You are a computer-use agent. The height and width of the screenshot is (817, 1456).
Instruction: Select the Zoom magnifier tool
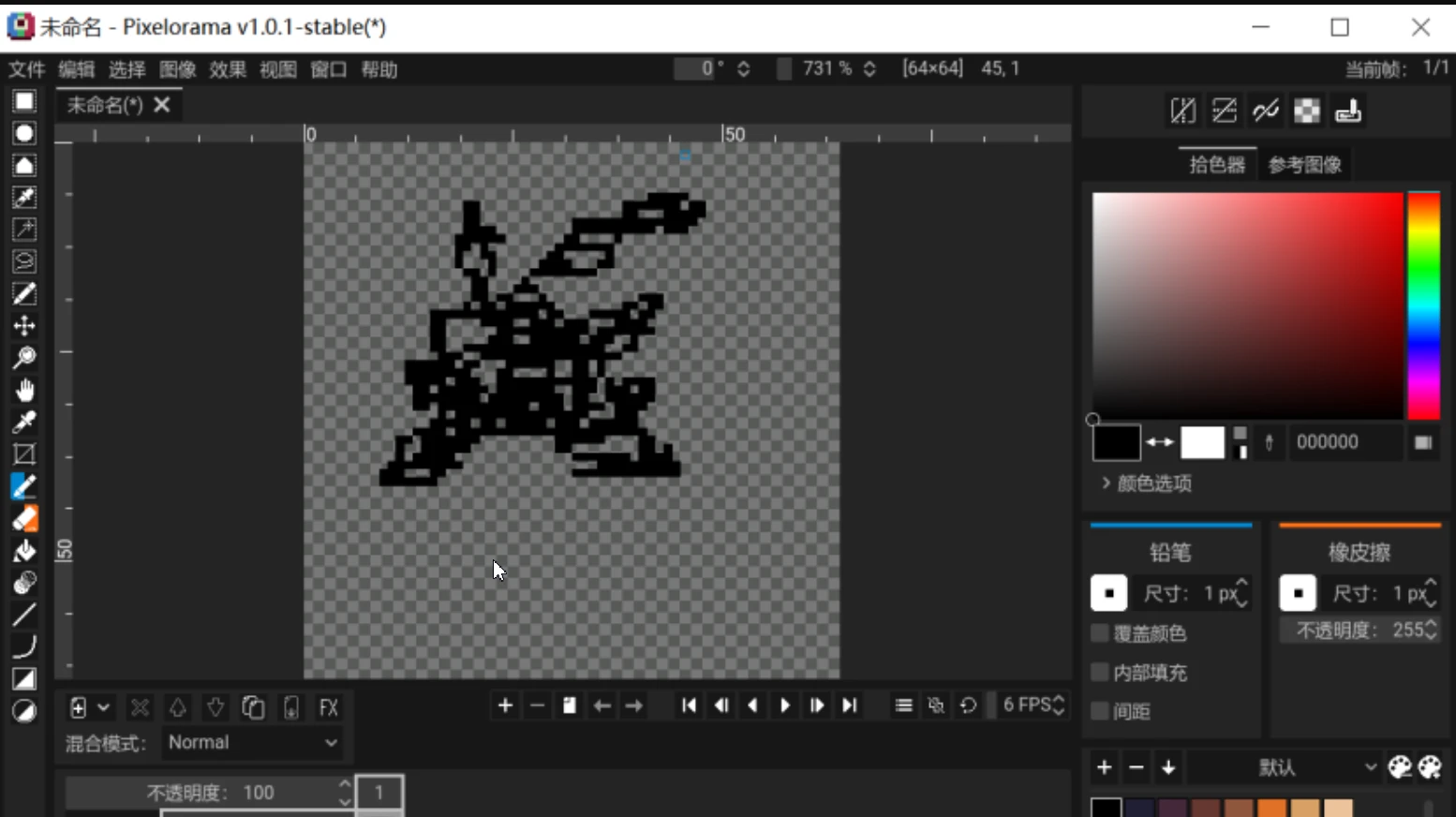coord(24,358)
